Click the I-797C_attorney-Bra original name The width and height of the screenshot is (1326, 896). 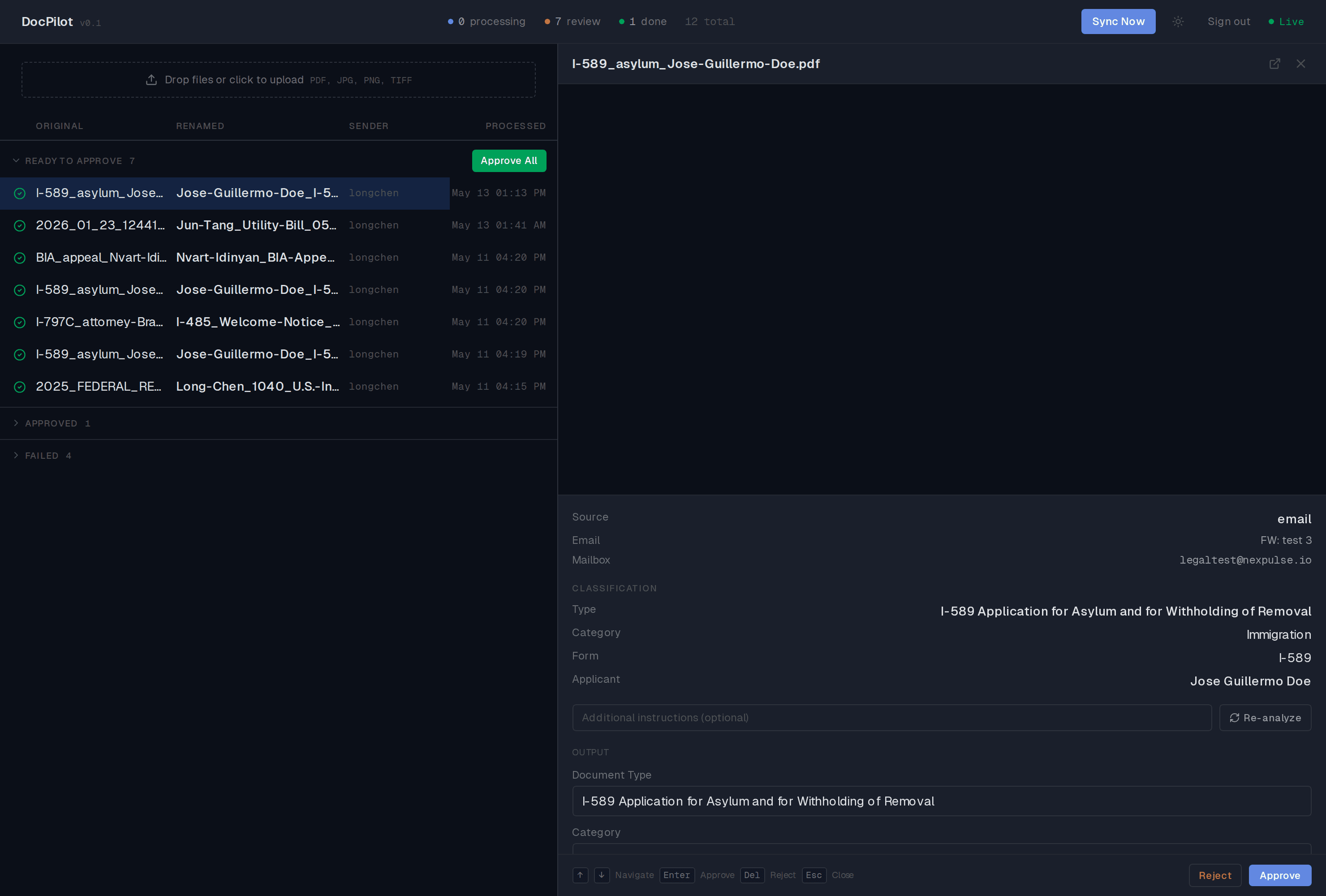[99, 322]
